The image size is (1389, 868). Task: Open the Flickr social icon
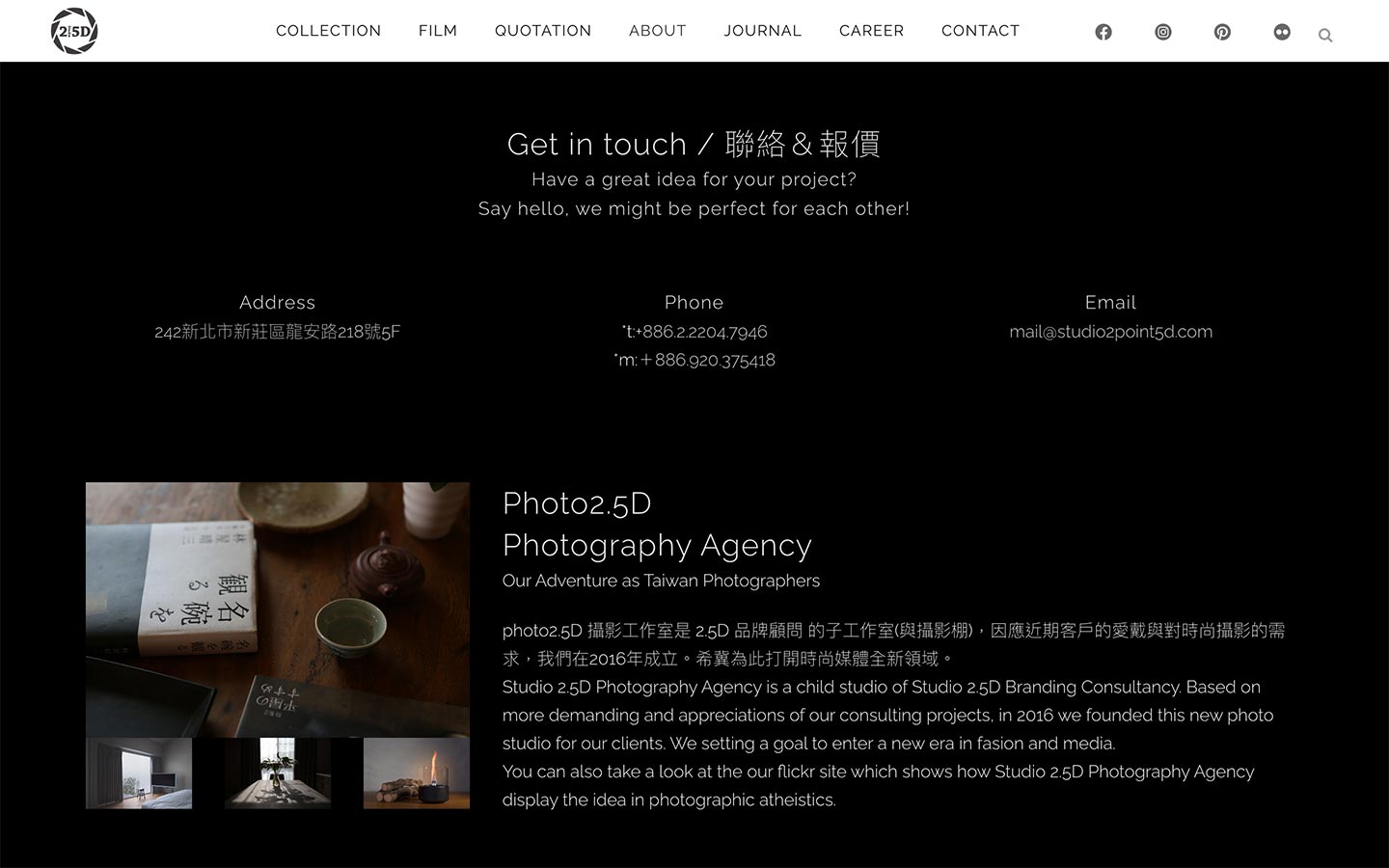click(x=1282, y=32)
